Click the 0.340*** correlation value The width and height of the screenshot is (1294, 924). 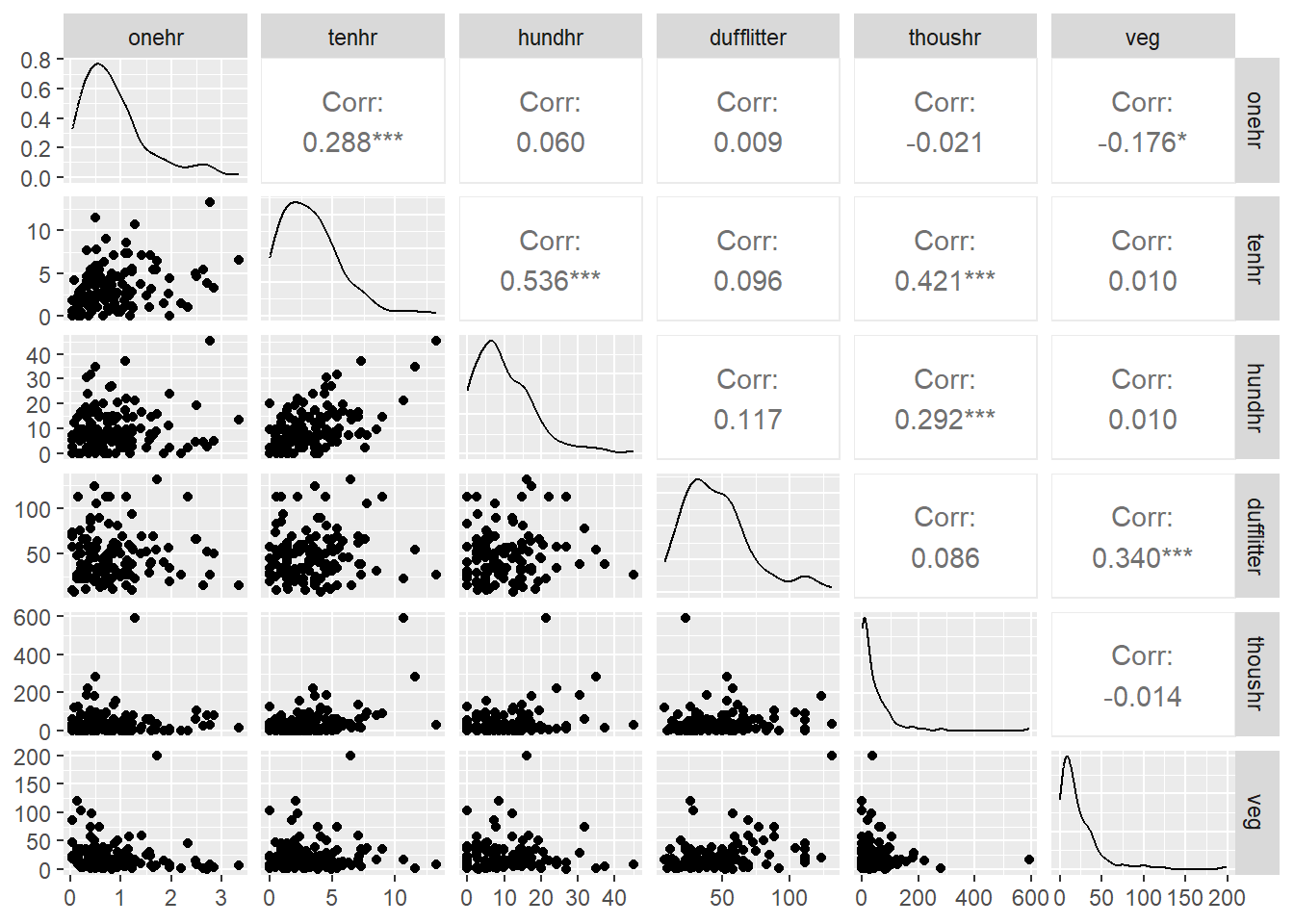pyautogui.click(x=1142, y=558)
